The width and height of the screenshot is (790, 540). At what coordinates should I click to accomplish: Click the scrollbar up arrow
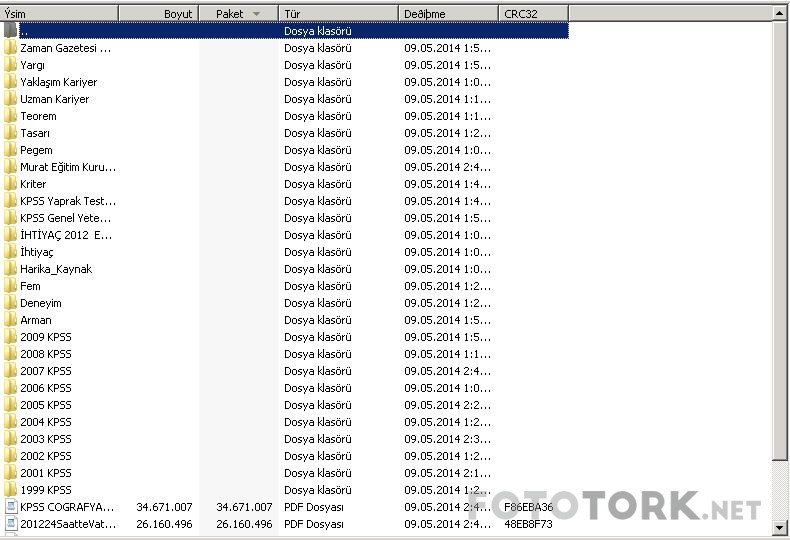(780, 14)
